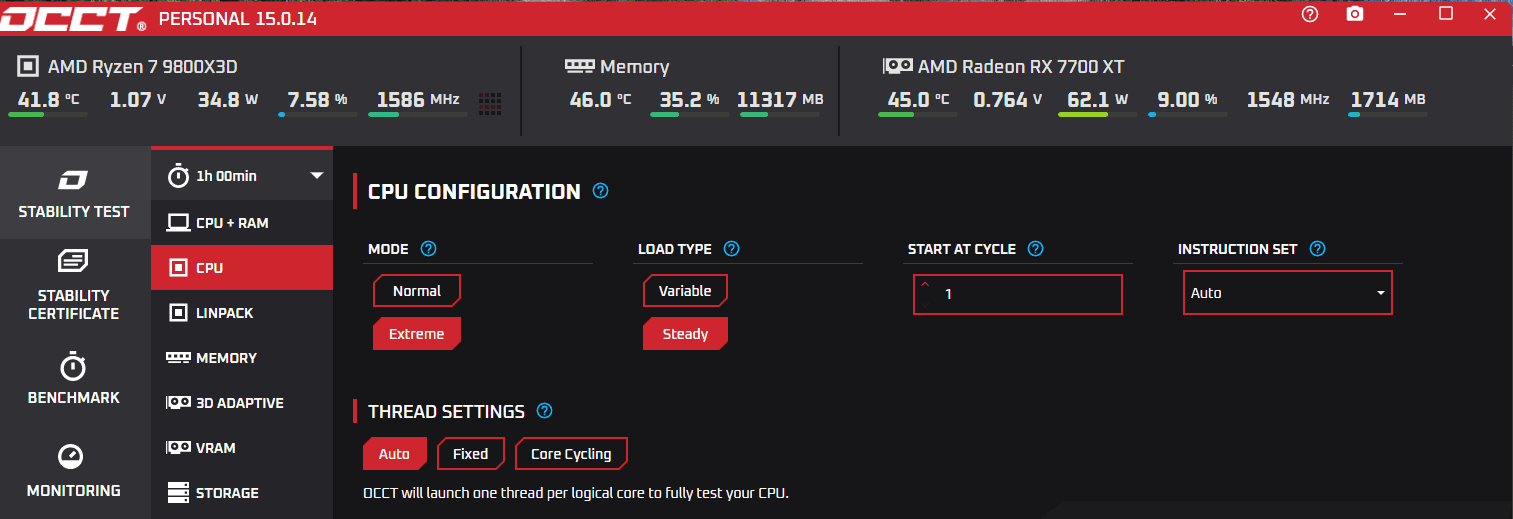Viewport: 1513px width, 519px height.
Task: Open Monitoring section
Action: tap(74, 472)
